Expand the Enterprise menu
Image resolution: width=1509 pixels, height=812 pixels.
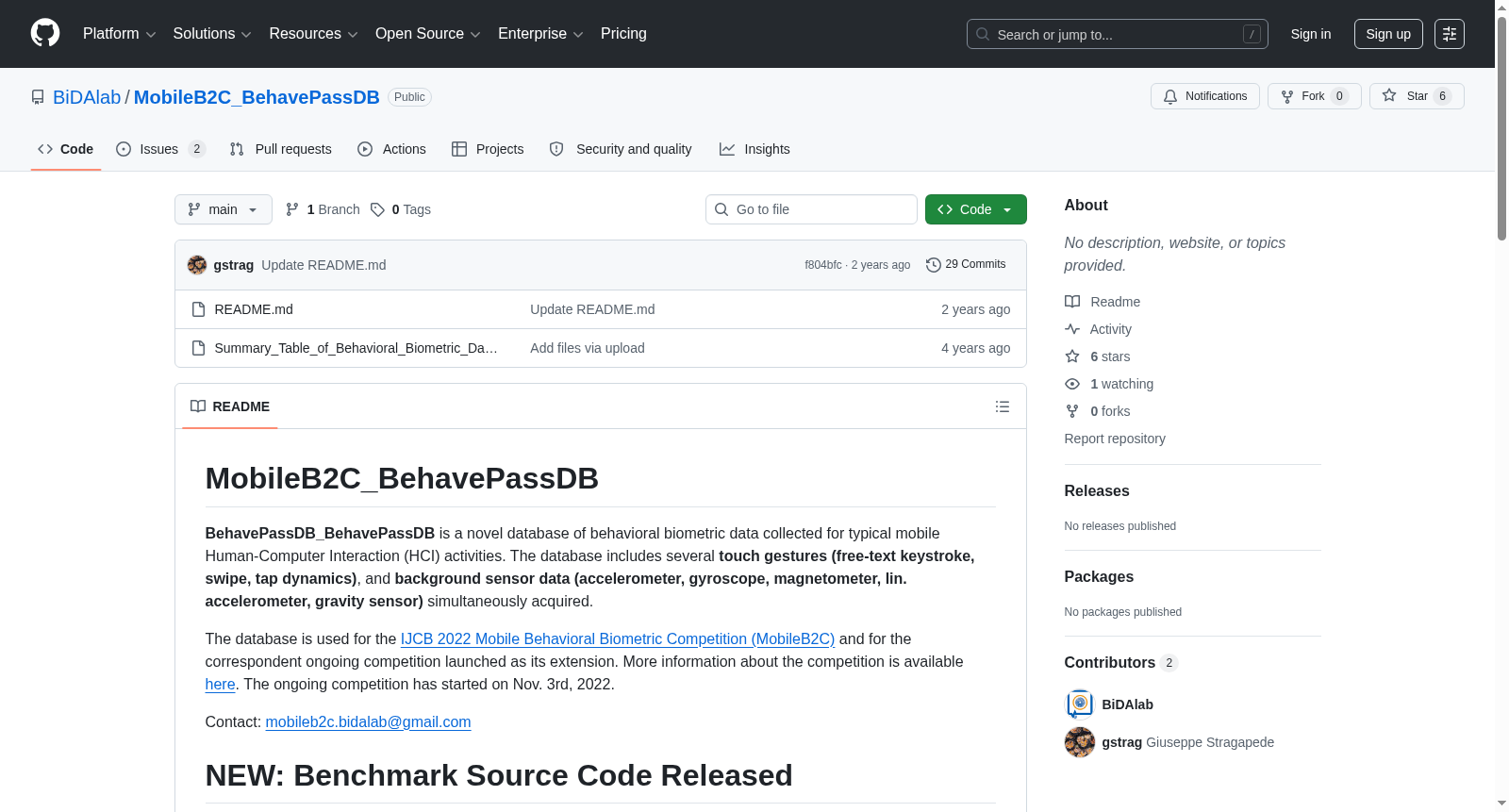click(540, 34)
